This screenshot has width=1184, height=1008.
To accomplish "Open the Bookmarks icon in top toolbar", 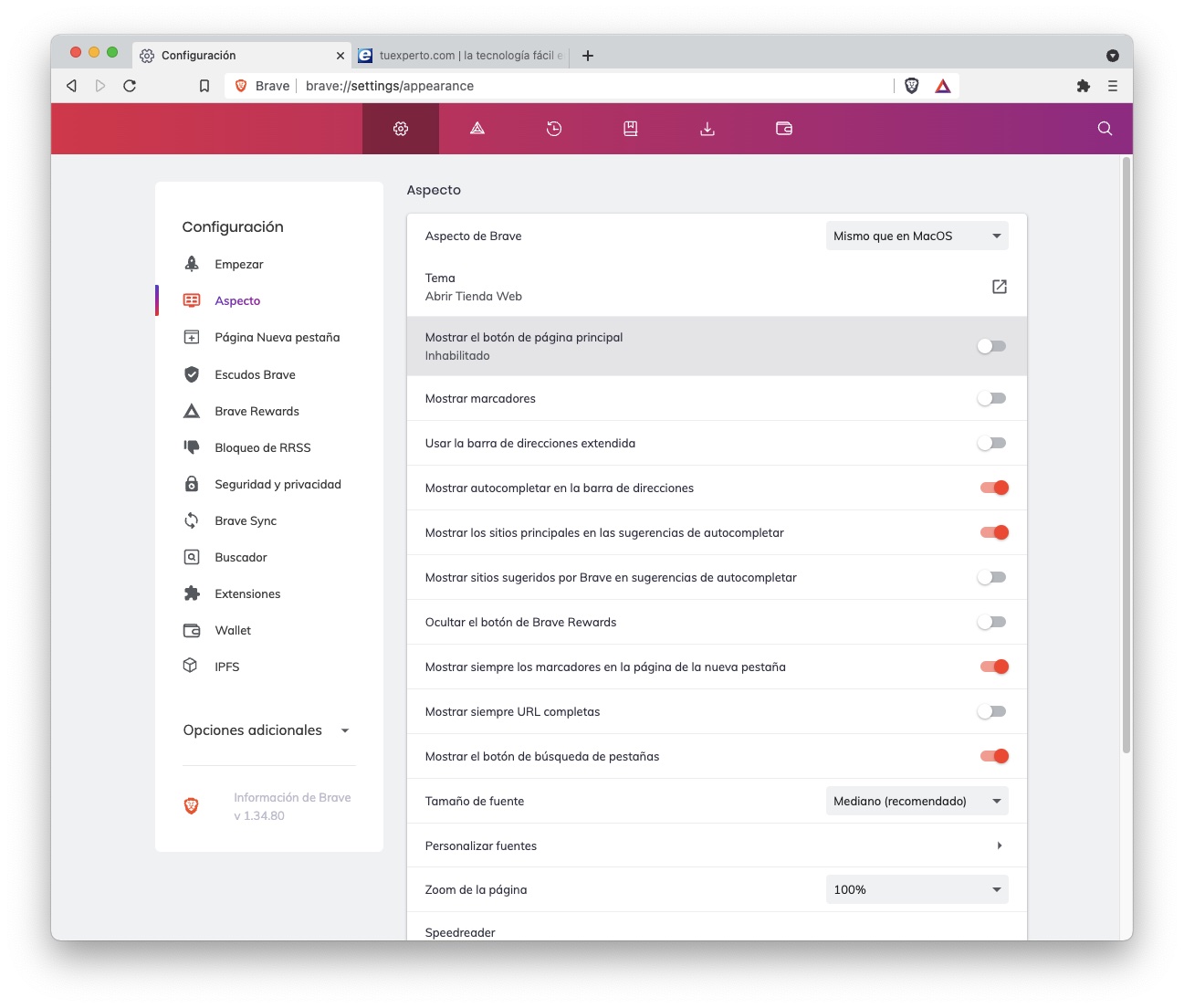I will click(631, 129).
